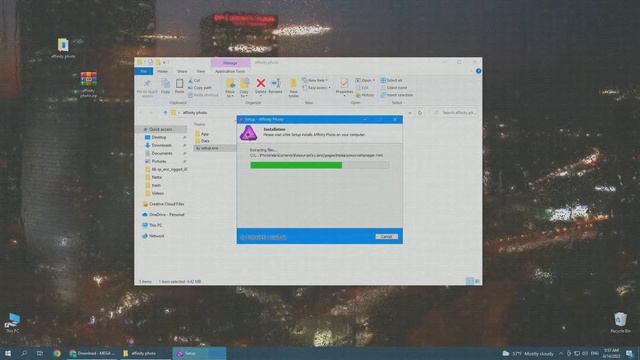Open the File tab in Explorer
640x360 pixels.
tap(144, 71)
